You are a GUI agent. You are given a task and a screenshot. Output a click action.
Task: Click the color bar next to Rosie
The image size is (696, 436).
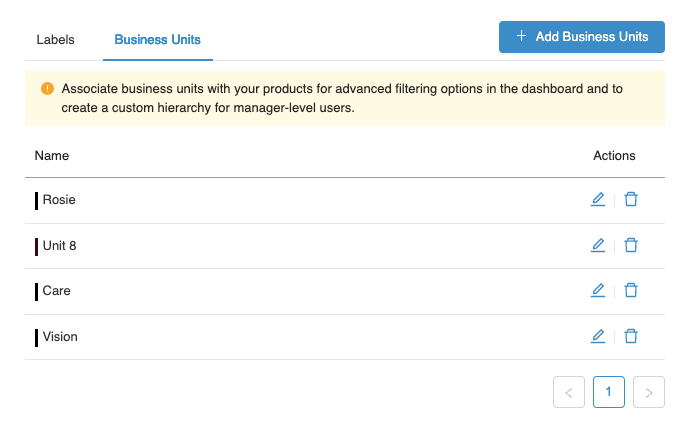coord(37,200)
